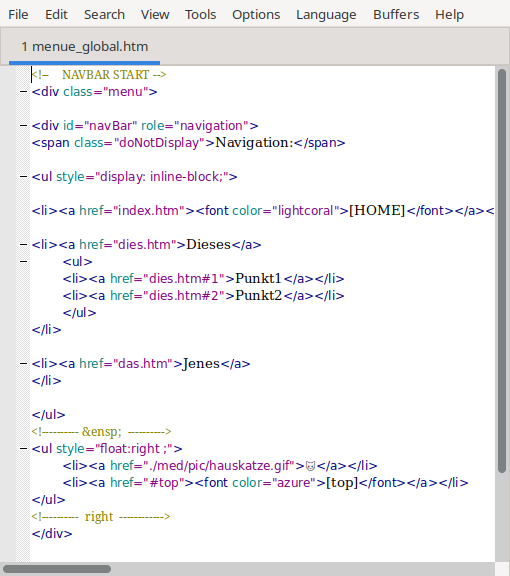Viewport: 510px width, 576px height.
Task: Collapse fold at the das.htm Jenes item
Action: coord(24,364)
